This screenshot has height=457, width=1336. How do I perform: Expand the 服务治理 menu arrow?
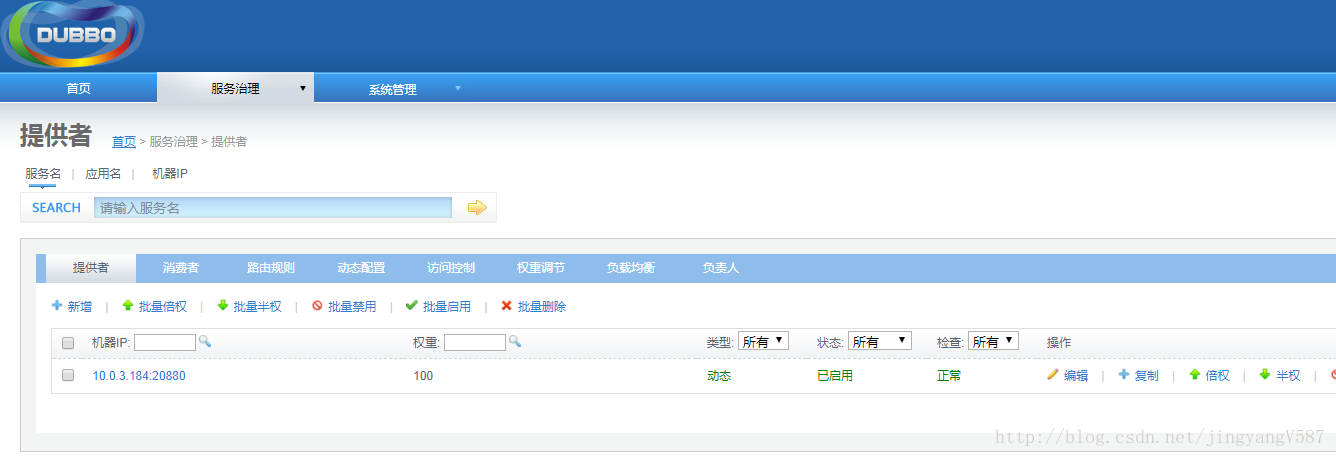pos(302,88)
